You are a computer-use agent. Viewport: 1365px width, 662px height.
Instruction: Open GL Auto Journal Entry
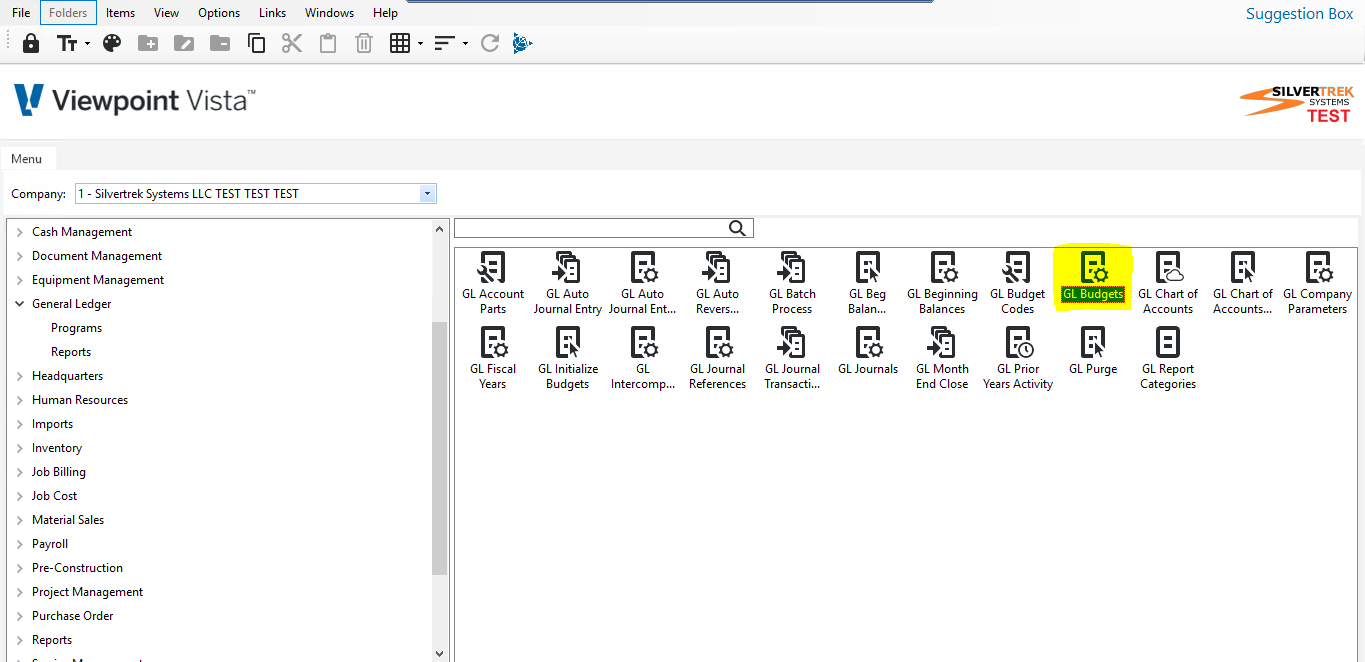tap(568, 283)
